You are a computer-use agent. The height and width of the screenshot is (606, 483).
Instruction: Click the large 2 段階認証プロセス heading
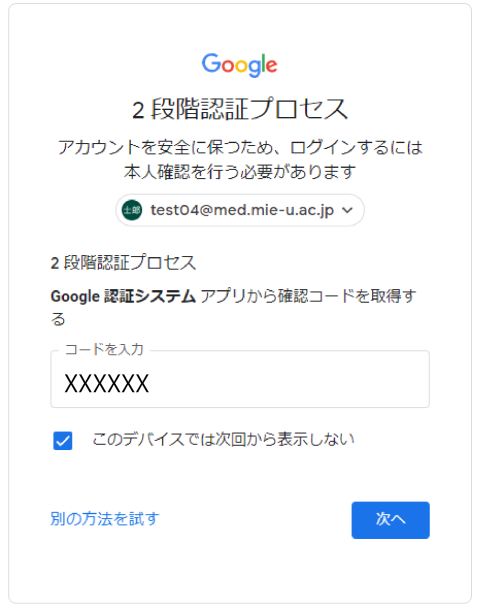pos(240,109)
